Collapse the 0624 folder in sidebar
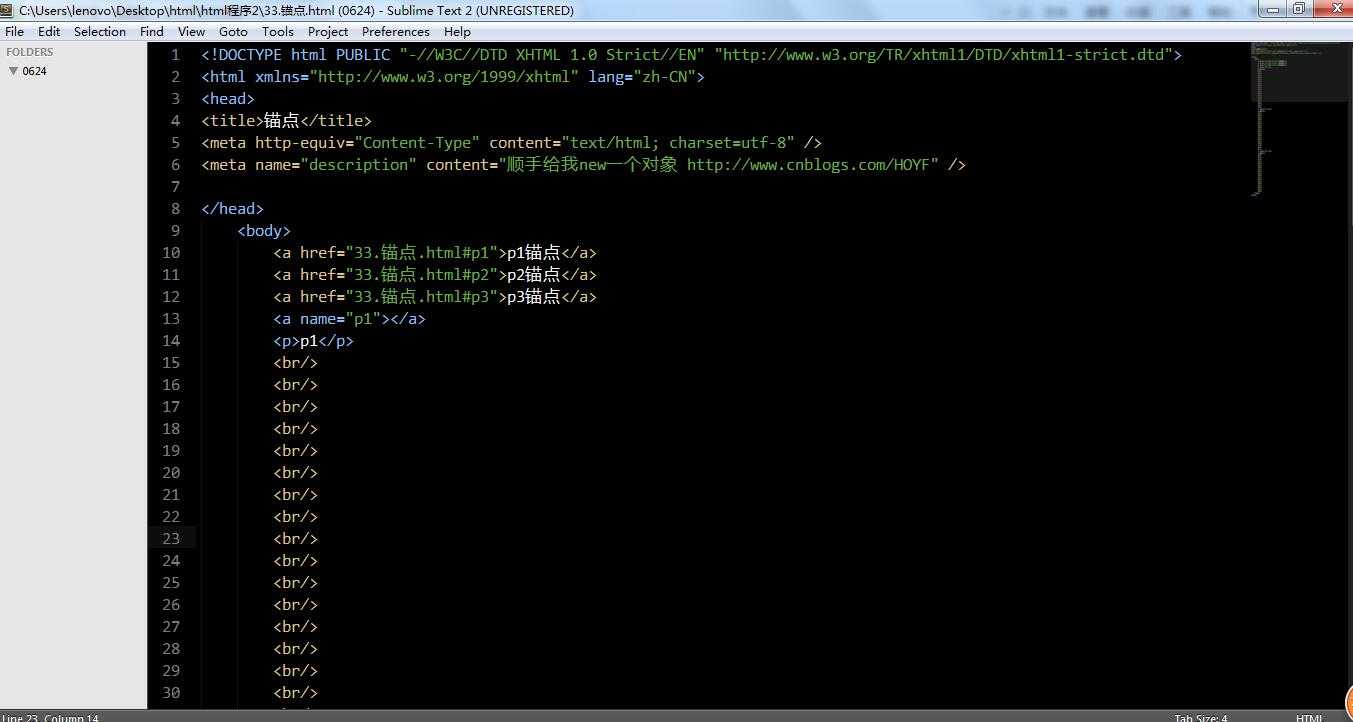The width and height of the screenshot is (1353, 722). click(13, 71)
